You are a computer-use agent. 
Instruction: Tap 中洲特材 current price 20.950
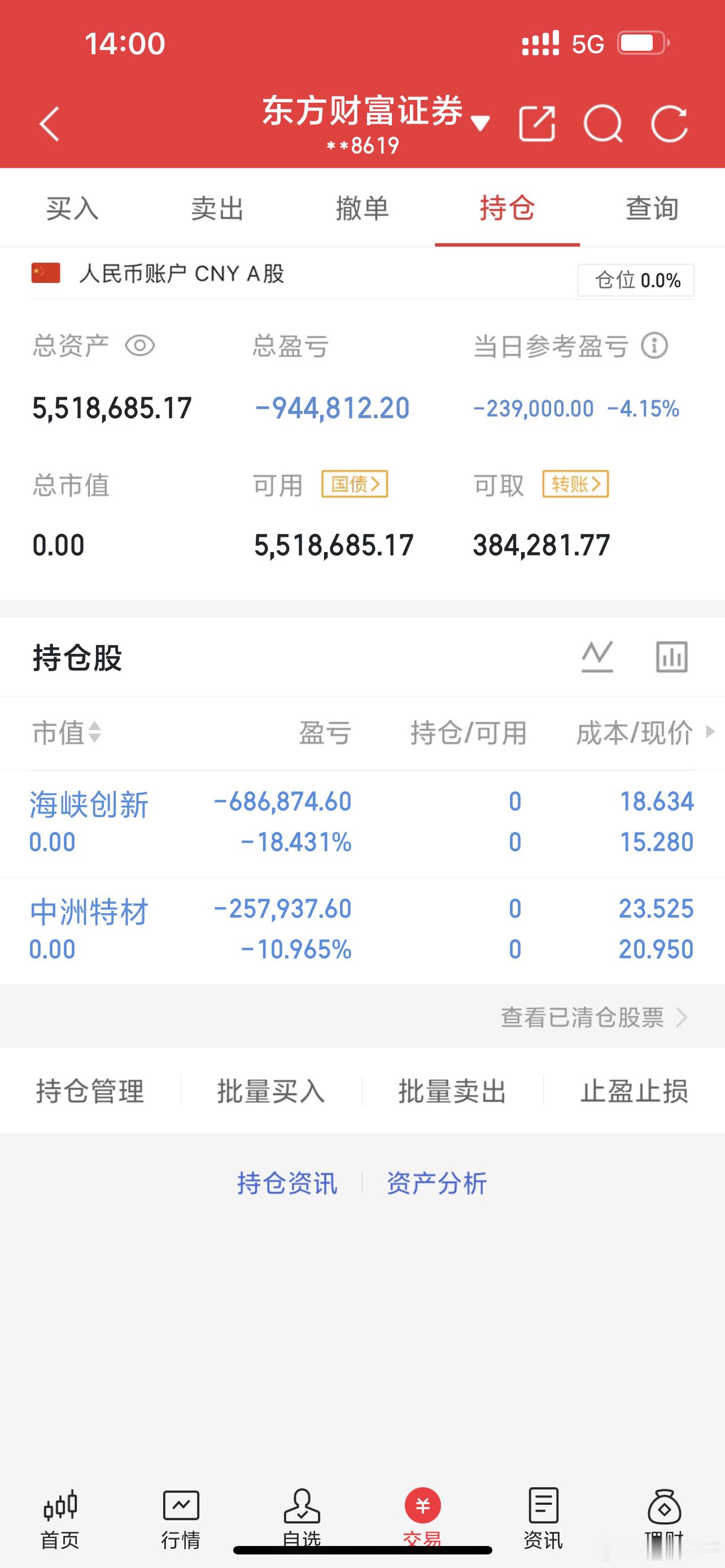656,949
